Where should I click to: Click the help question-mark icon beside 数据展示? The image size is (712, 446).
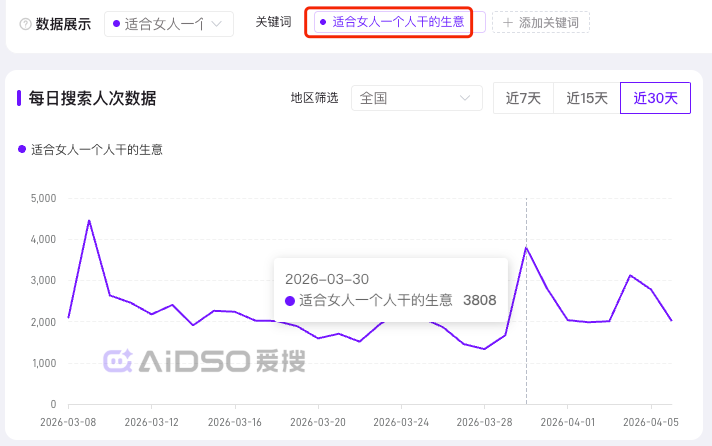25,24
